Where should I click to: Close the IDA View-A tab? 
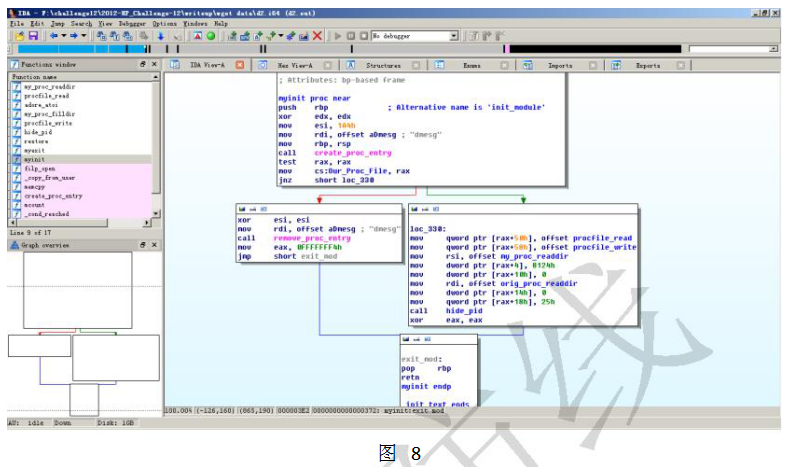pyautogui.click(x=239, y=65)
